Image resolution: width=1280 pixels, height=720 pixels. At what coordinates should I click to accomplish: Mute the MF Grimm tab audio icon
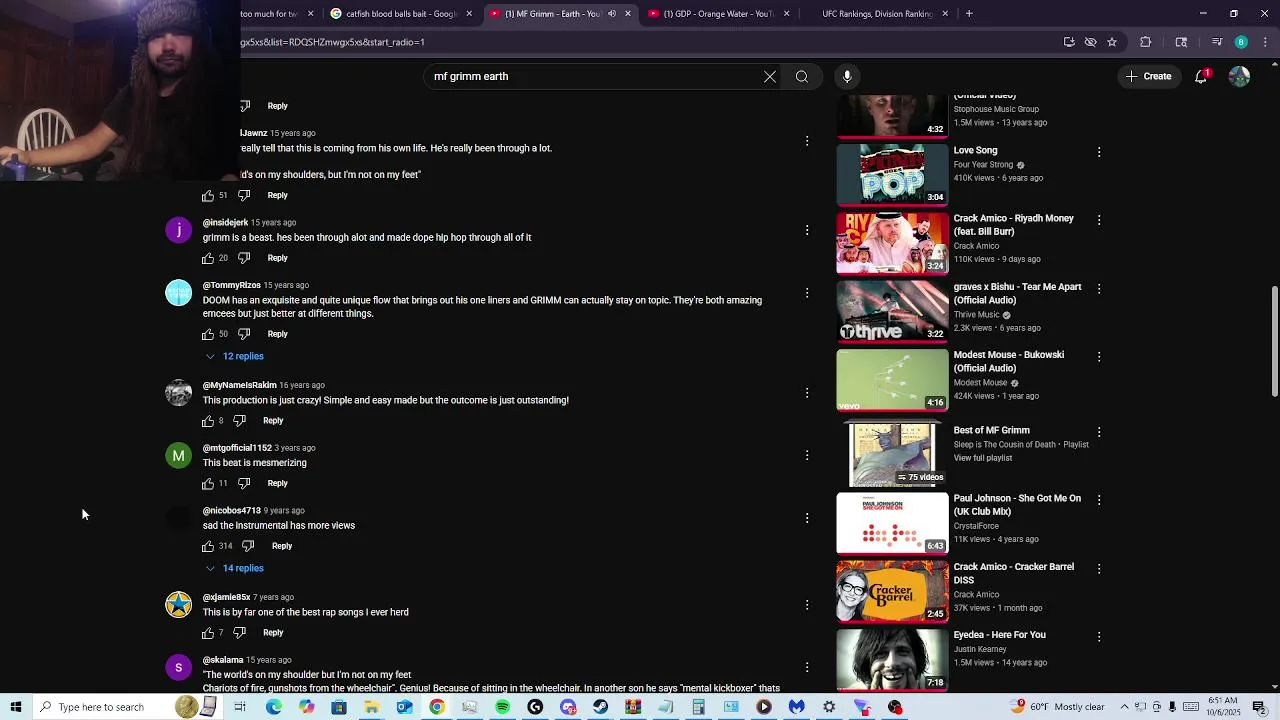612,14
